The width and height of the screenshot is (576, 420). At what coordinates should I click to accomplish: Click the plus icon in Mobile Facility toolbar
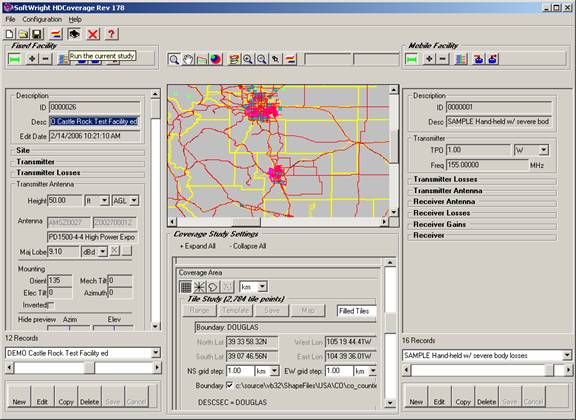pos(429,59)
